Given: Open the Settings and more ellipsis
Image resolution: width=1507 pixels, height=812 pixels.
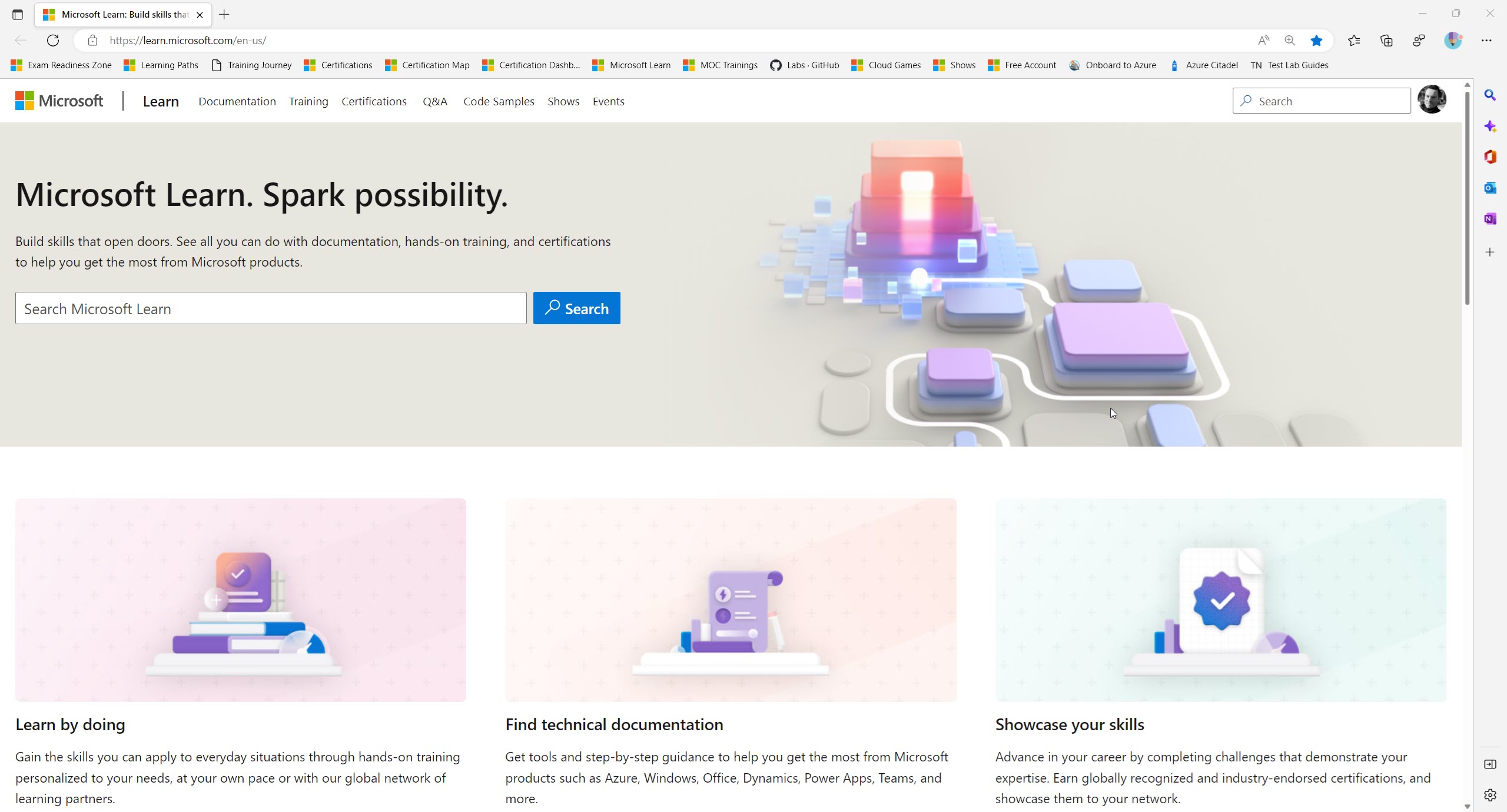Looking at the screenshot, I should coord(1486,40).
